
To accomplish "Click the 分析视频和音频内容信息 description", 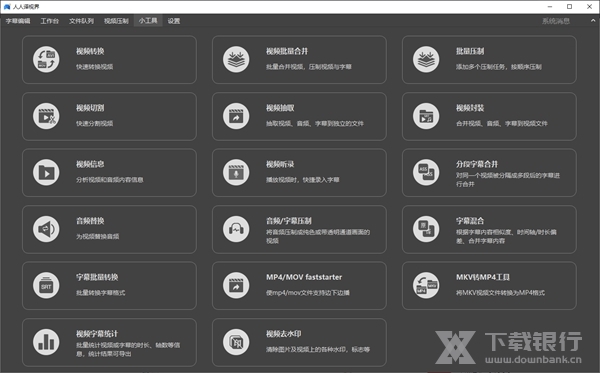I will tap(109, 180).
